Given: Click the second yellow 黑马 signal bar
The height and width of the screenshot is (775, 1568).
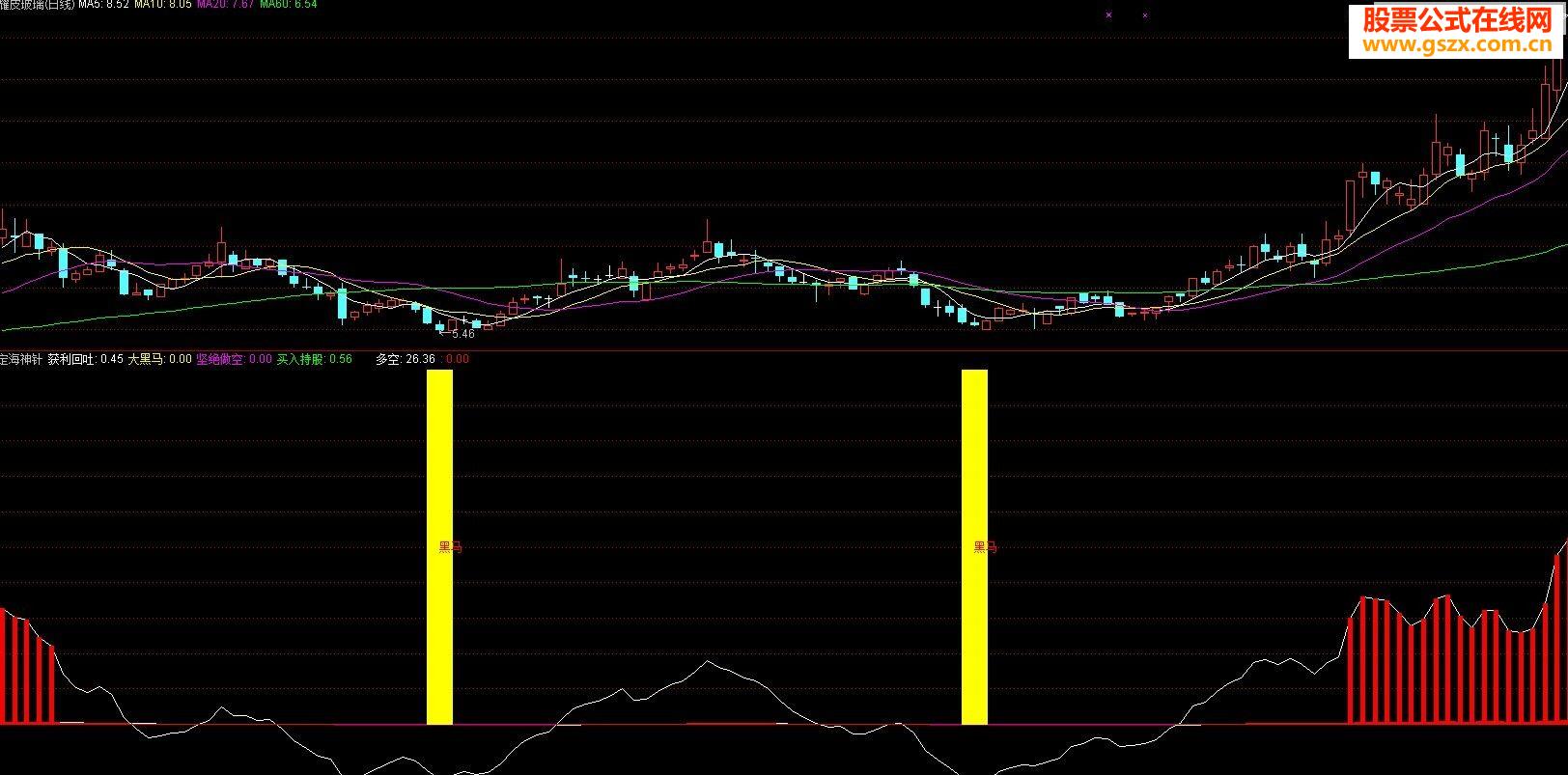Looking at the screenshot, I should (974, 546).
